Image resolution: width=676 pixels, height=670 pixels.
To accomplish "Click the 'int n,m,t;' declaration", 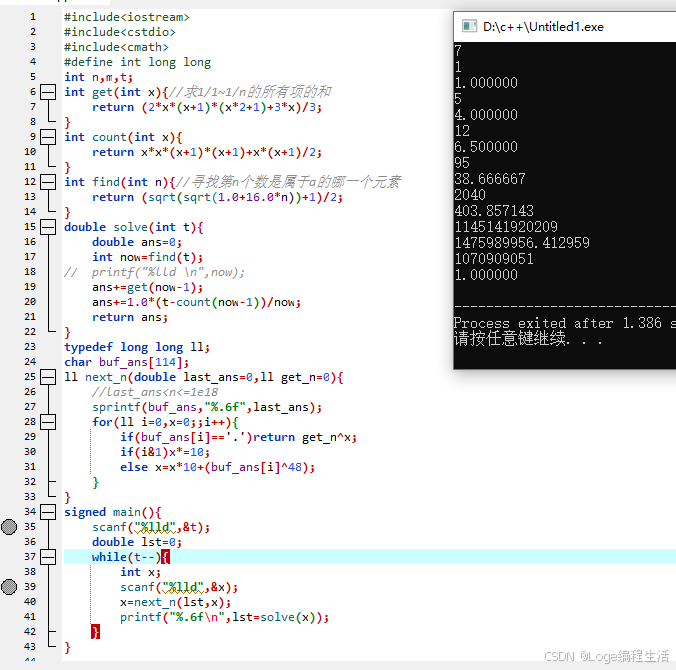I will click(99, 77).
